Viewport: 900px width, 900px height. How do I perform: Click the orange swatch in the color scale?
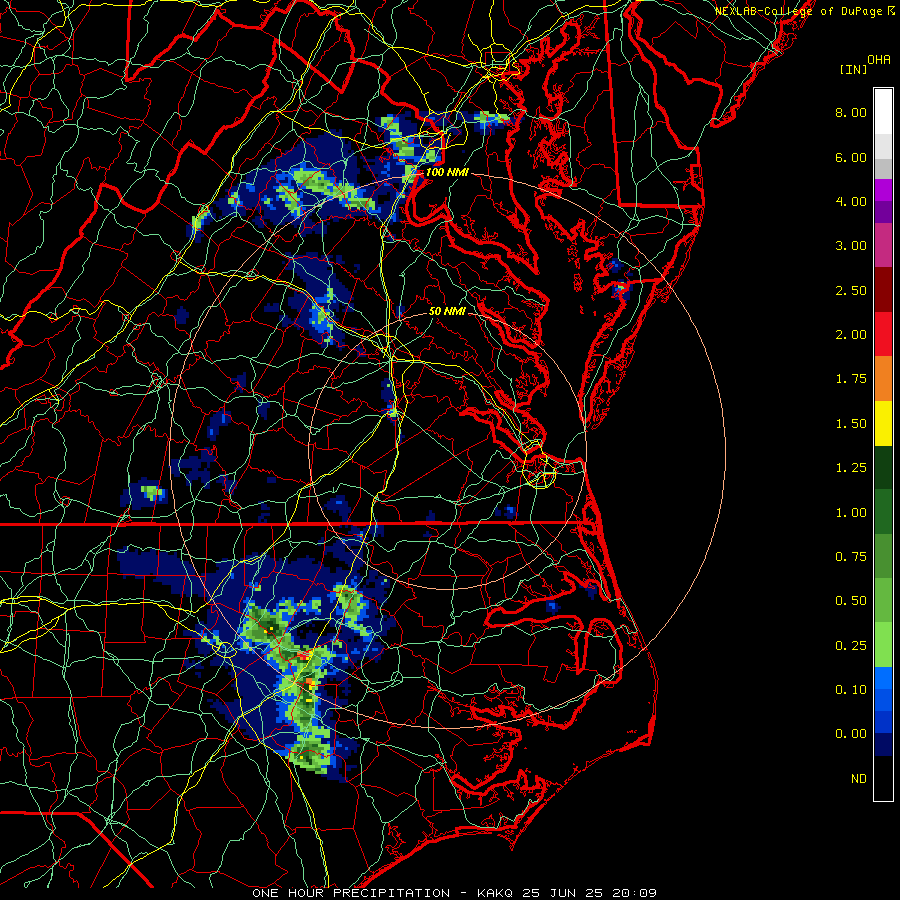coord(883,379)
